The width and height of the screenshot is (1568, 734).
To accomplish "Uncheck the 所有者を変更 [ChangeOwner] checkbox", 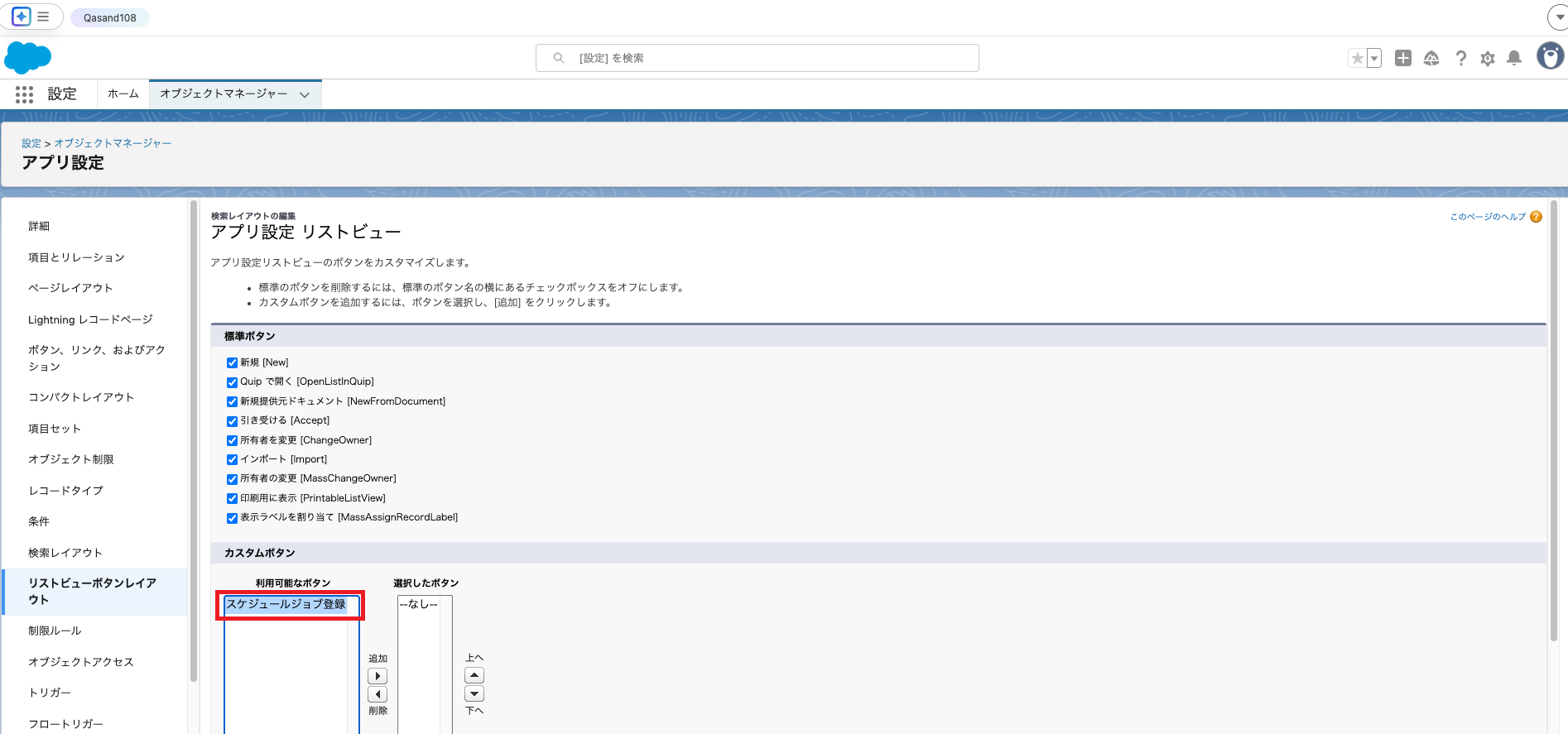I will pos(232,440).
